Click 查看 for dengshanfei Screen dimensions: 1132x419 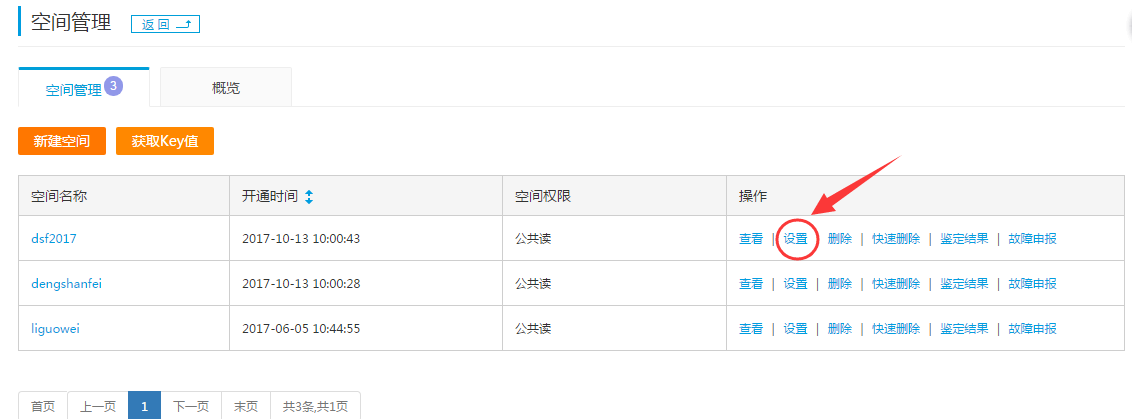pyautogui.click(x=751, y=284)
